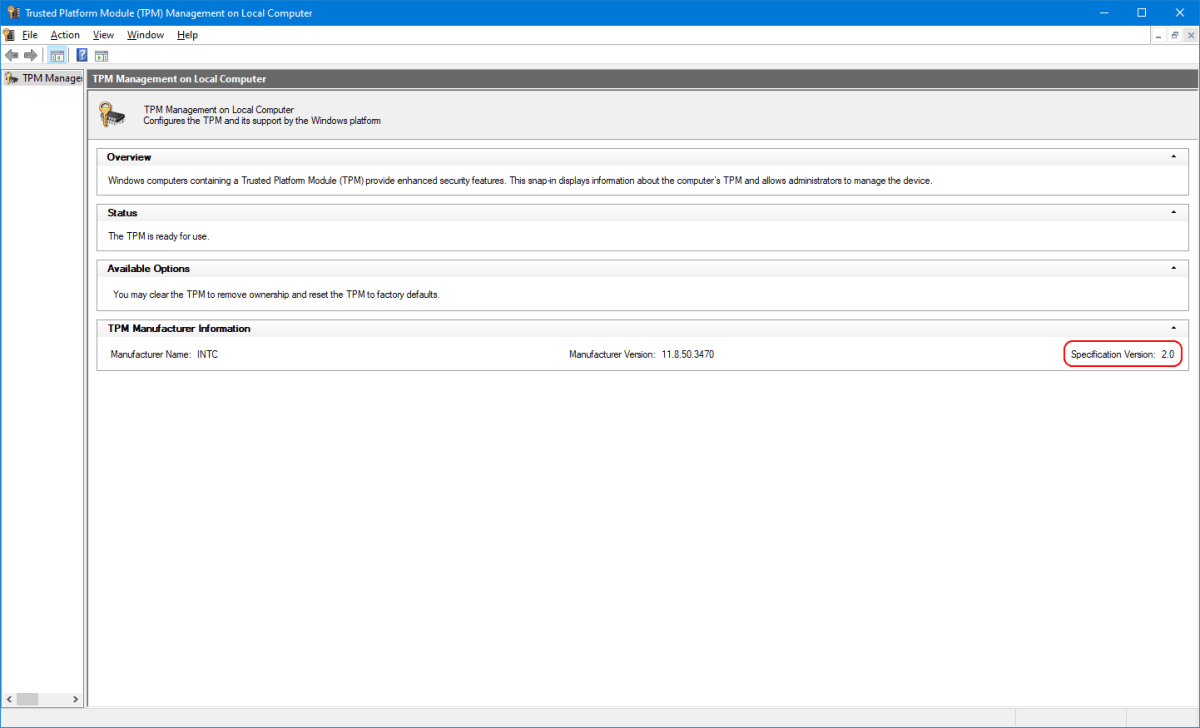1200x728 pixels.
Task: Open Help using the question mark toolbar icon
Action: pyautogui.click(x=82, y=55)
